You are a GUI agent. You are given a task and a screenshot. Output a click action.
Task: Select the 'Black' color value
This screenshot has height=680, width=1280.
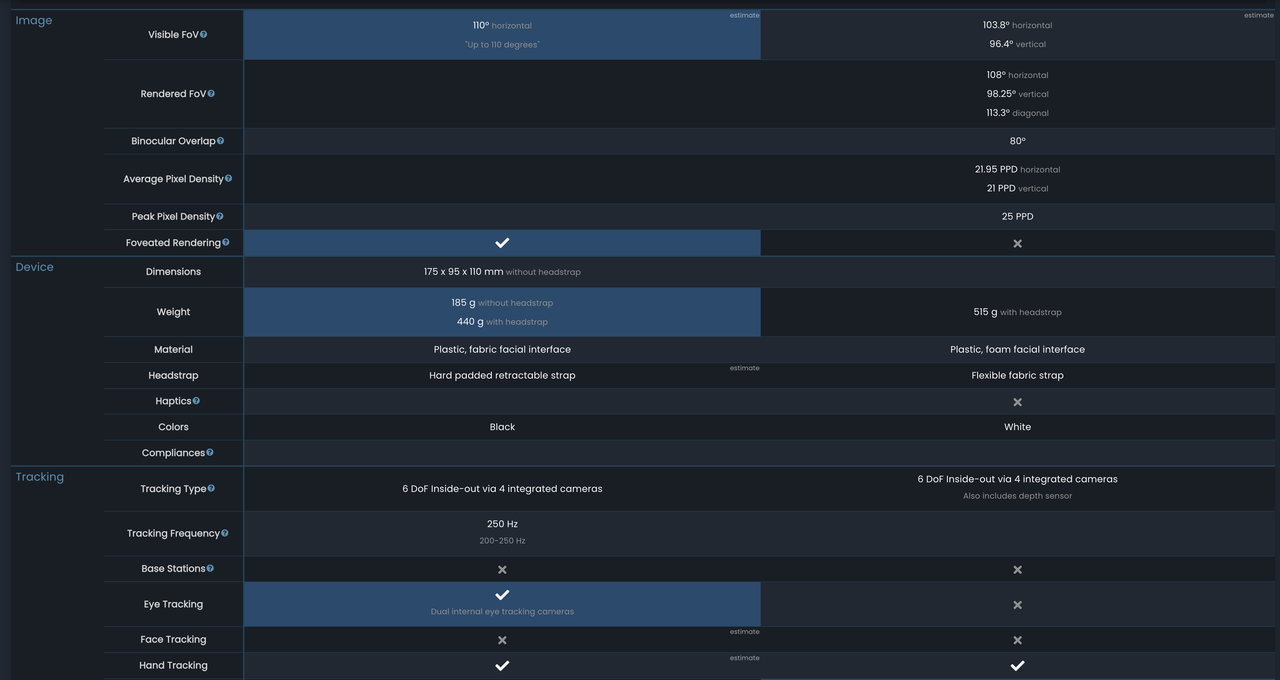click(x=502, y=427)
